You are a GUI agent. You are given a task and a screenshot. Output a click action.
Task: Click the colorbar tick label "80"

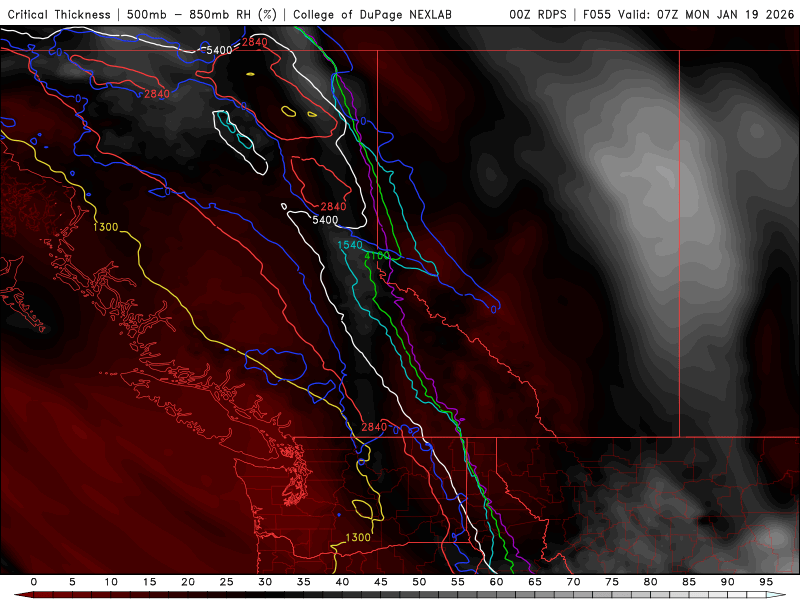pos(650,582)
